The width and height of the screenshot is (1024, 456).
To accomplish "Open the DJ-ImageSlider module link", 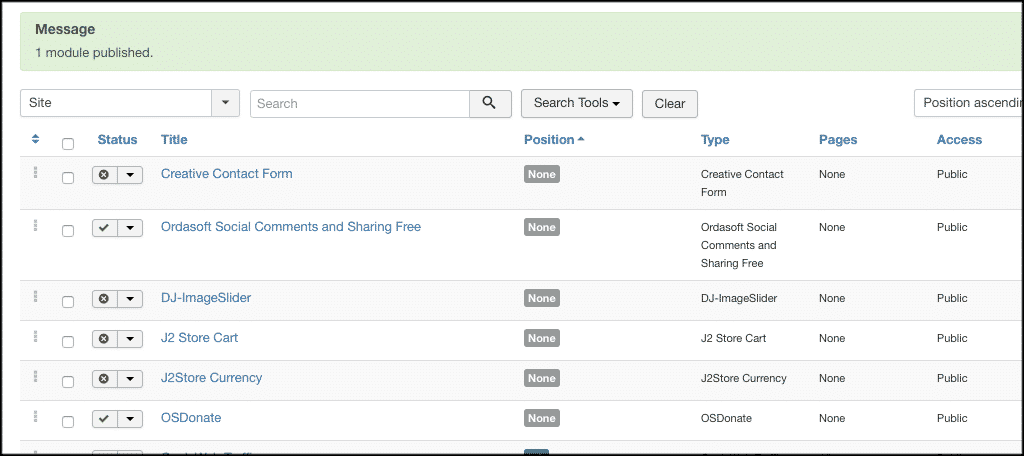I will click(206, 298).
